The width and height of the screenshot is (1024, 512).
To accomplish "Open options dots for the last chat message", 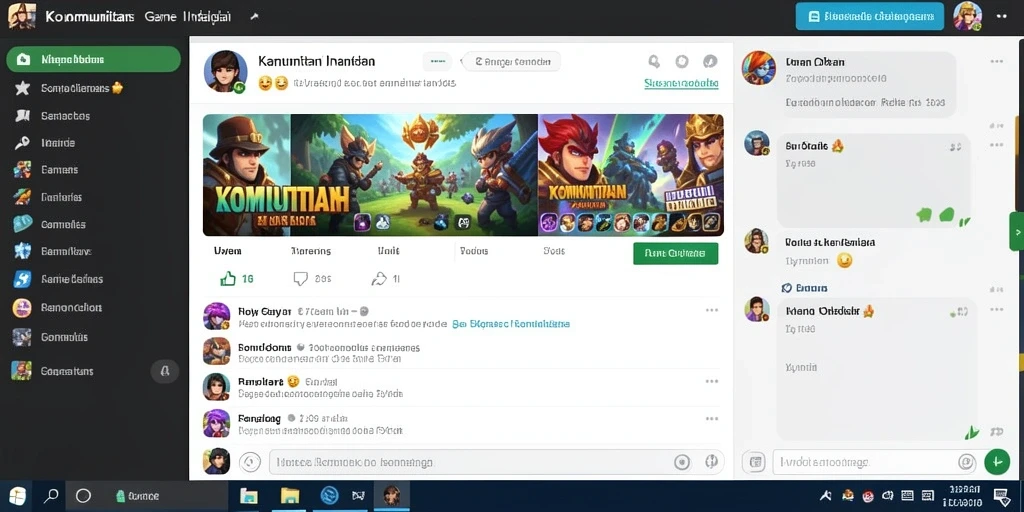I will tap(996, 310).
